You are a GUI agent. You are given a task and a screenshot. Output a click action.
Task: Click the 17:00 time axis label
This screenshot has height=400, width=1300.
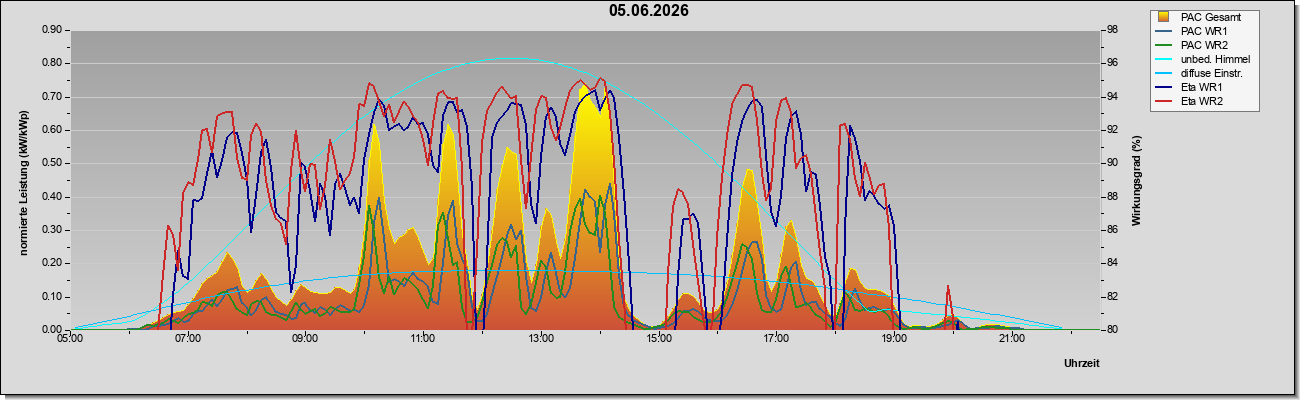click(x=776, y=339)
